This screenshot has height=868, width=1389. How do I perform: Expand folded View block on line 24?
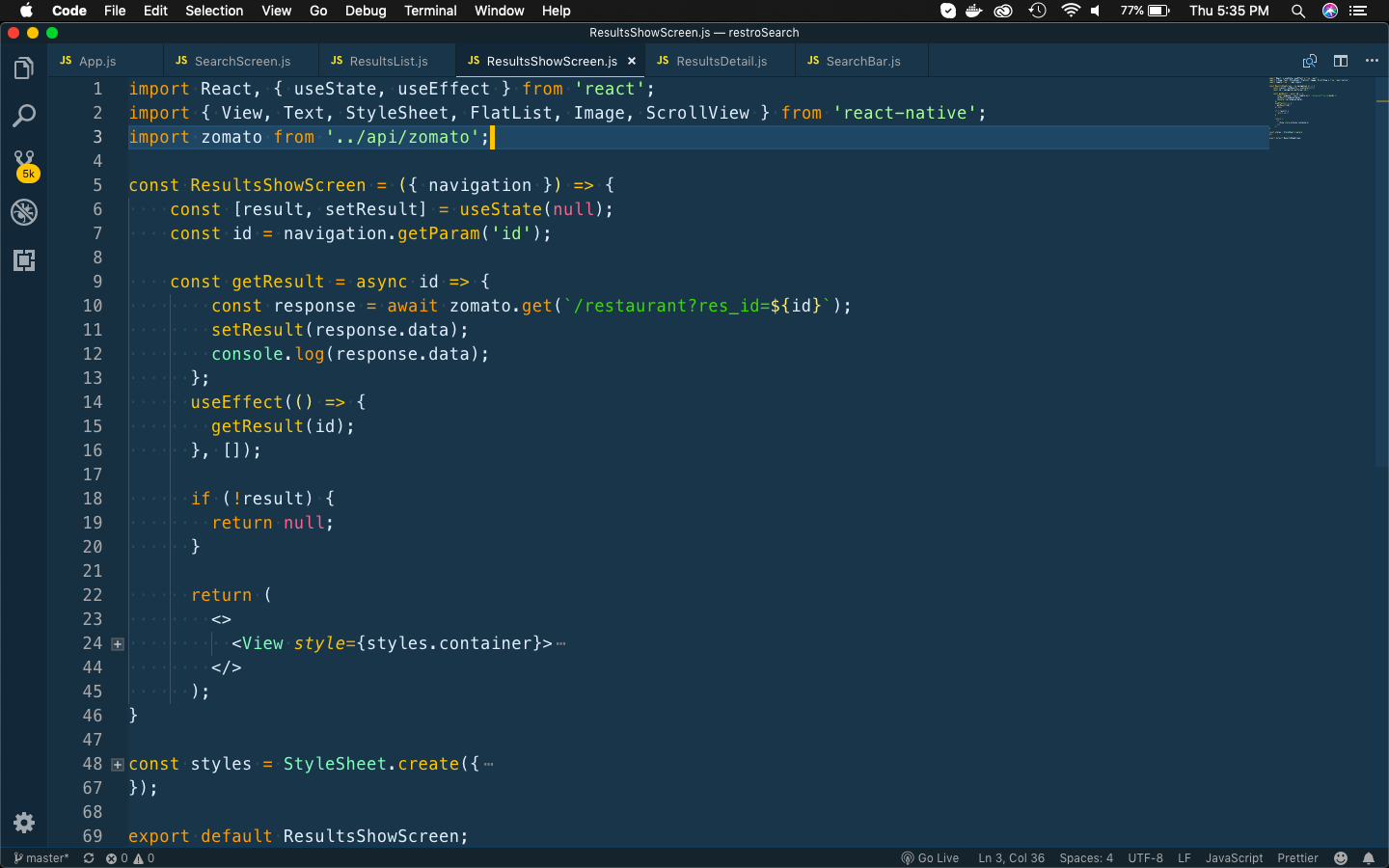(118, 643)
